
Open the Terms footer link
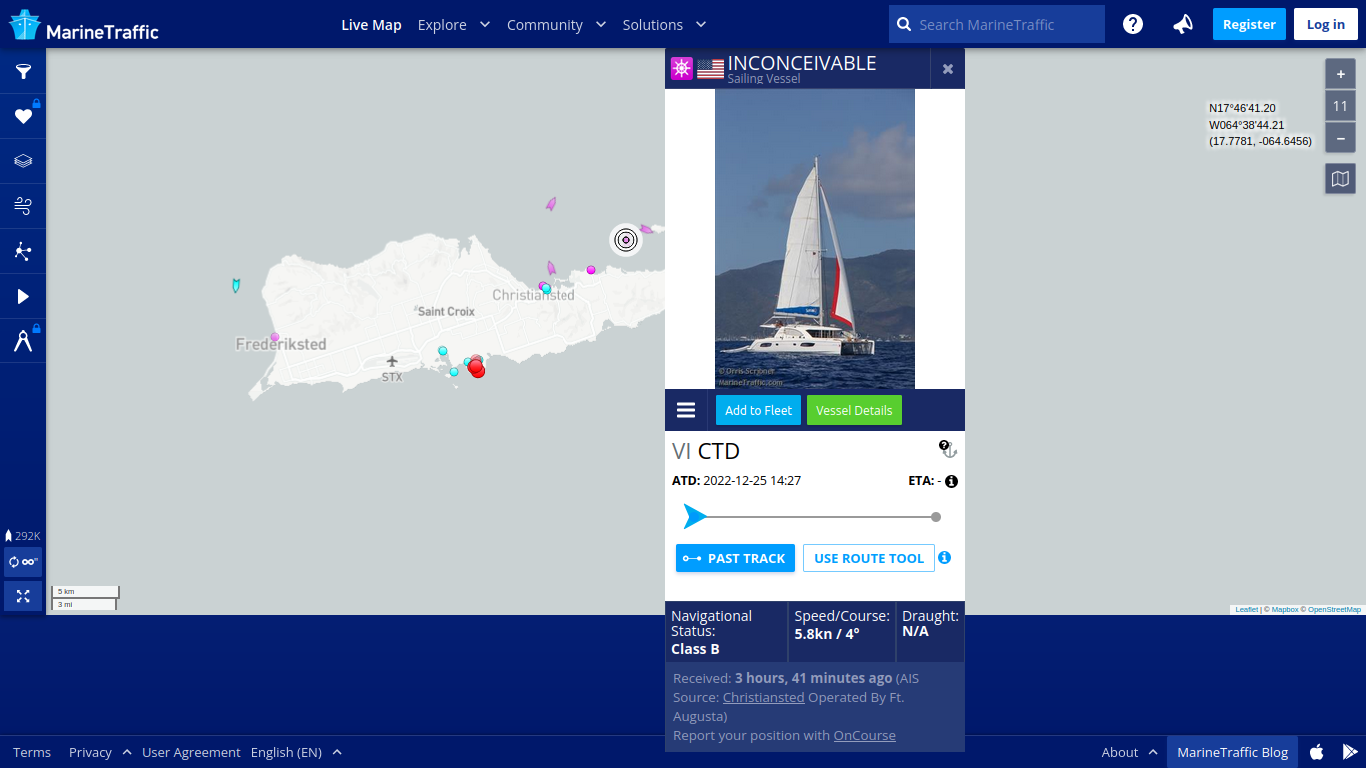[32, 752]
